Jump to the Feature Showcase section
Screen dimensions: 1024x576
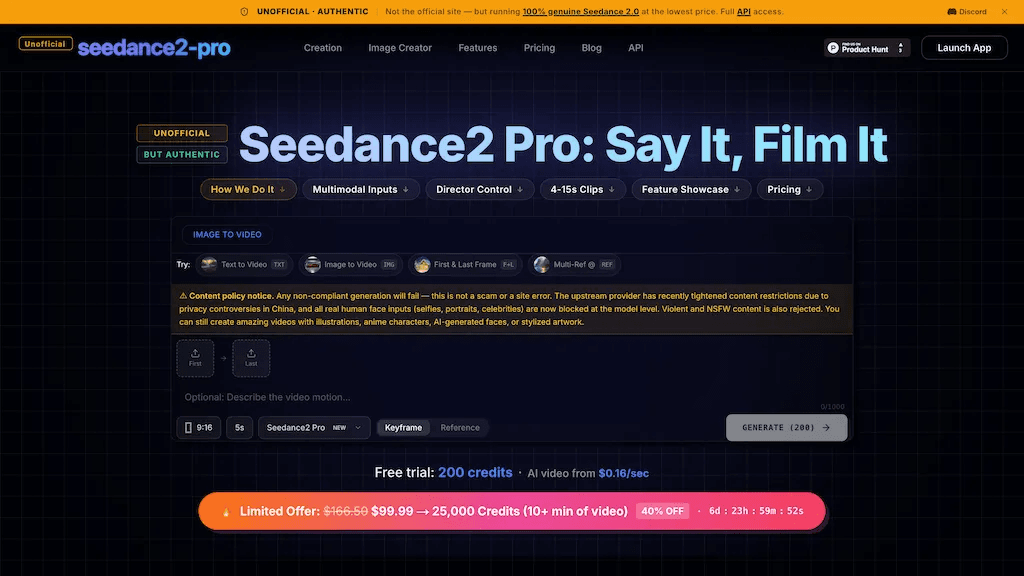691,189
